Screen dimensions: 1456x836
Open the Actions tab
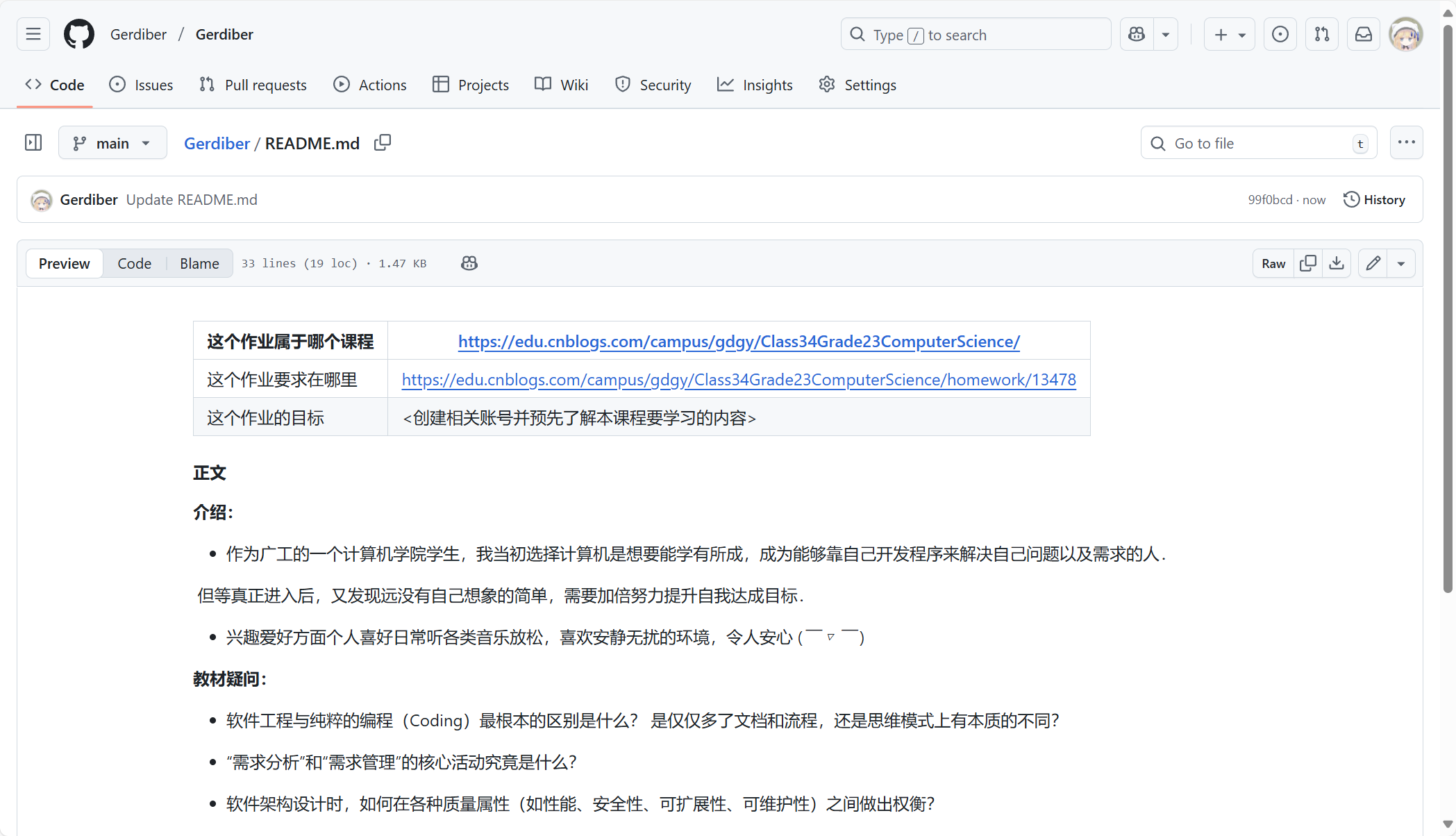pyautogui.click(x=369, y=84)
